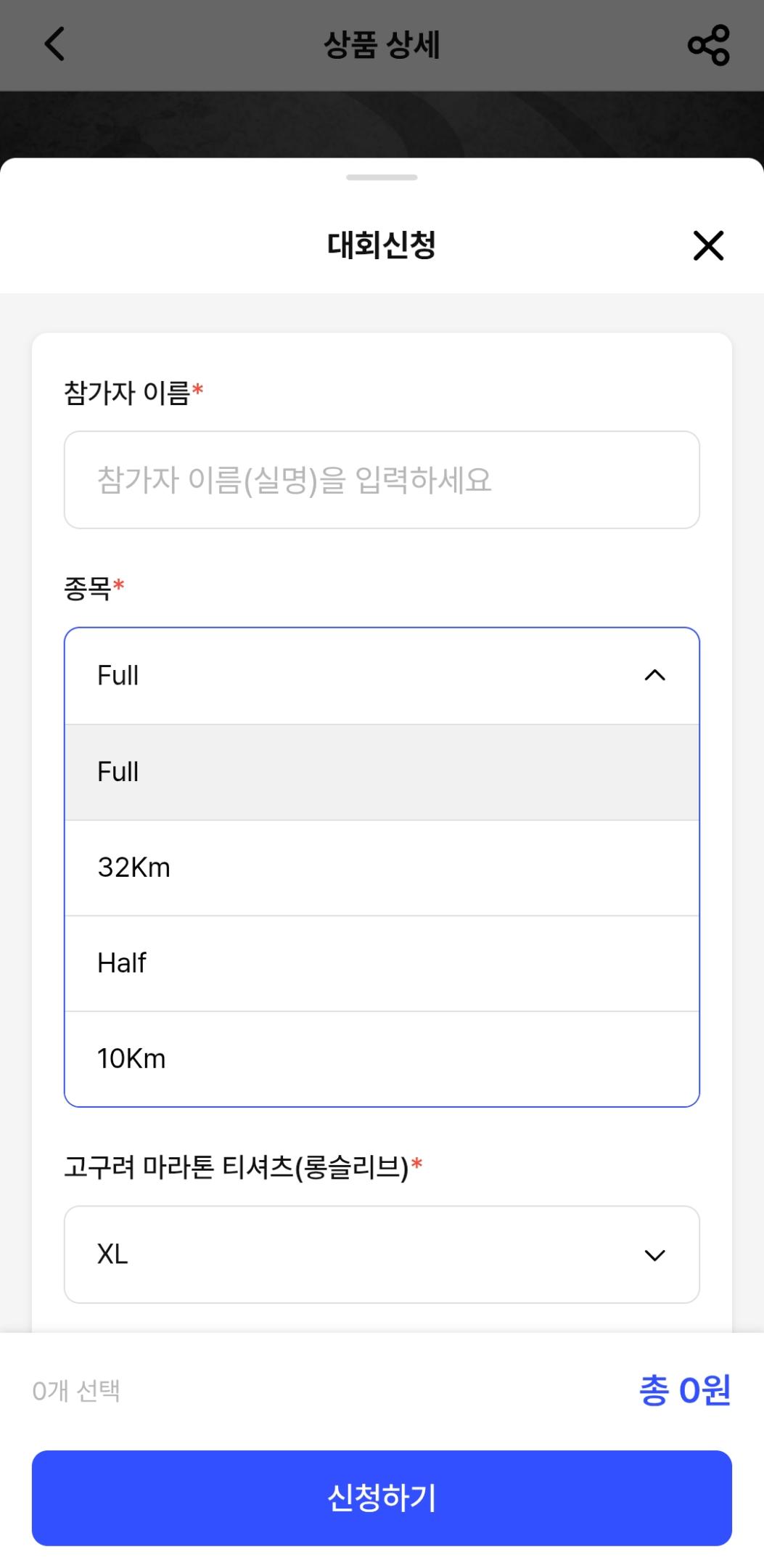Click the 참가자 이름 input field
This screenshot has width=764, height=1568.
click(x=382, y=479)
